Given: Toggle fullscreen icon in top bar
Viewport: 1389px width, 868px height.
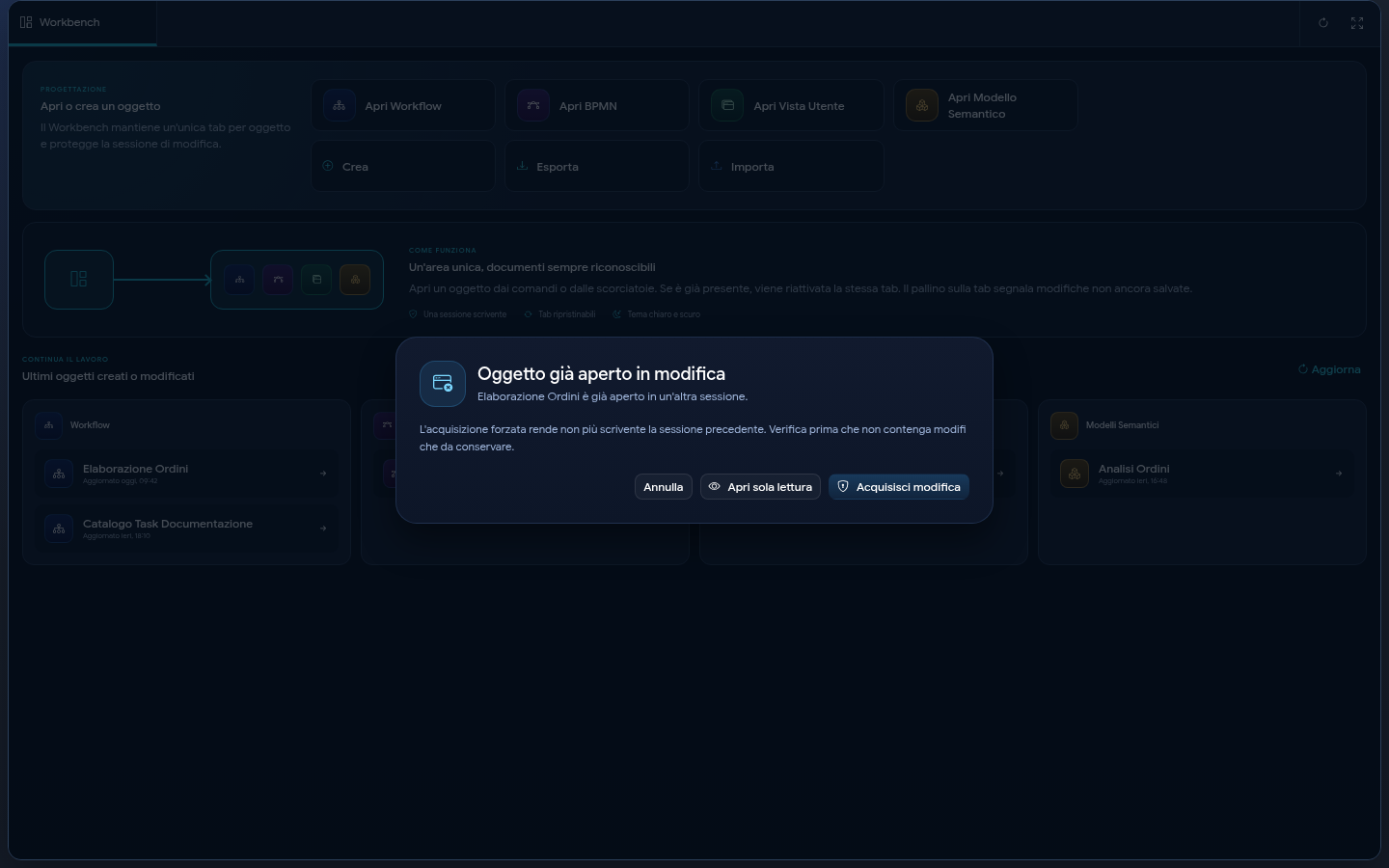Looking at the screenshot, I should point(1357,23).
